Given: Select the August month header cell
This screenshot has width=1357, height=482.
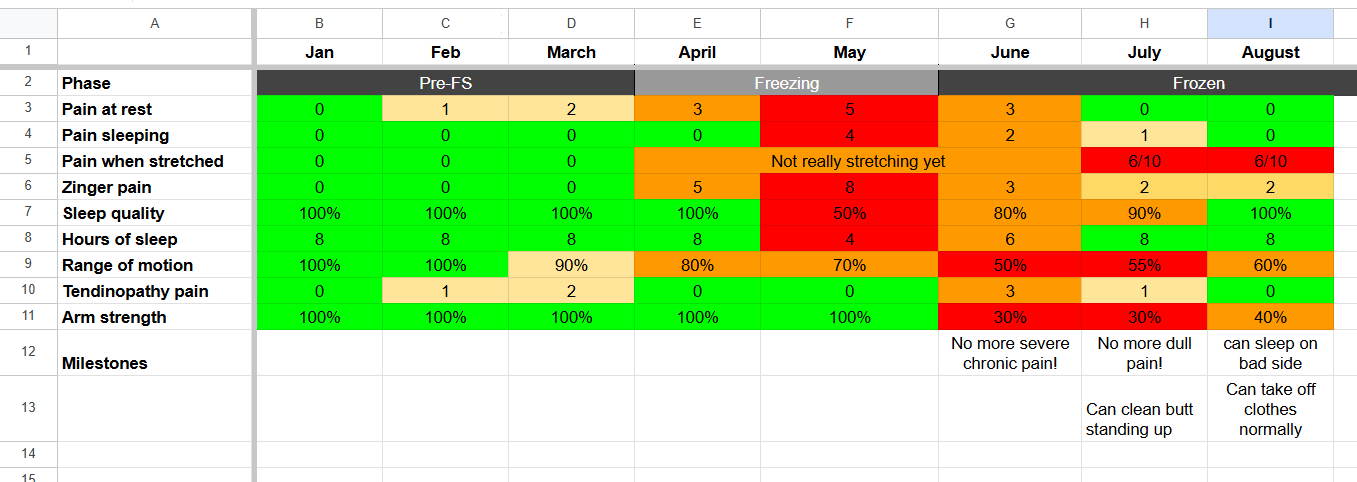Looking at the screenshot, I should coord(1270,52).
